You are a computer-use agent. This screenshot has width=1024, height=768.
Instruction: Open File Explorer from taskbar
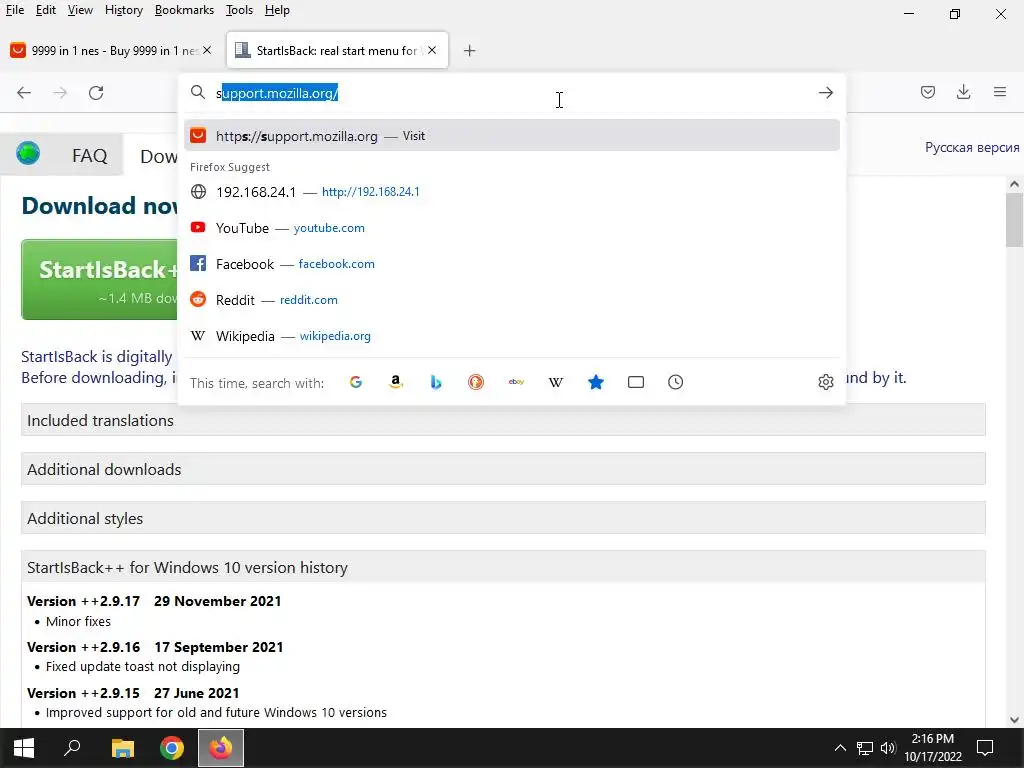pos(122,748)
